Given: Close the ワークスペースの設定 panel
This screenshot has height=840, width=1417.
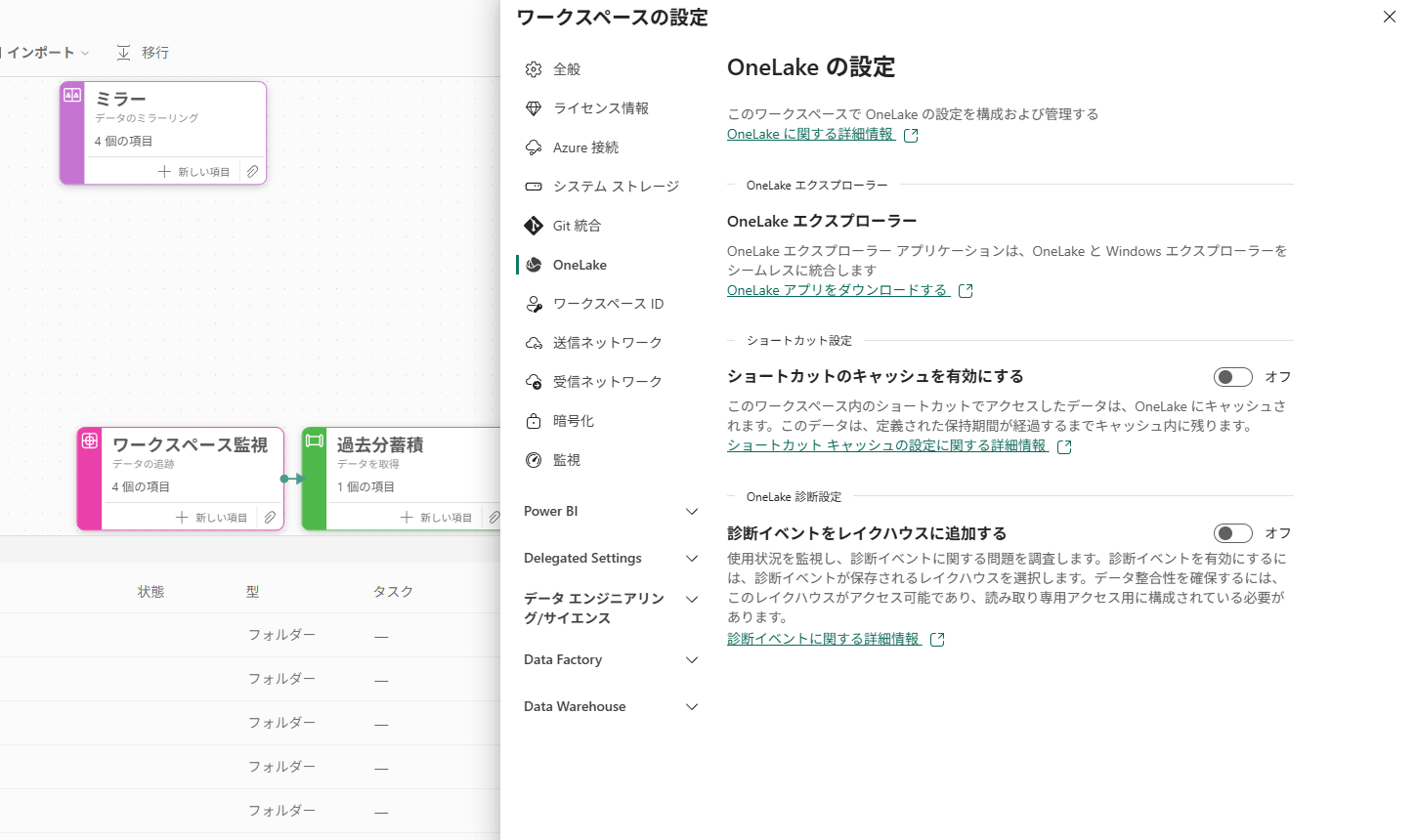Looking at the screenshot, I should click(x=1390, y=17).
